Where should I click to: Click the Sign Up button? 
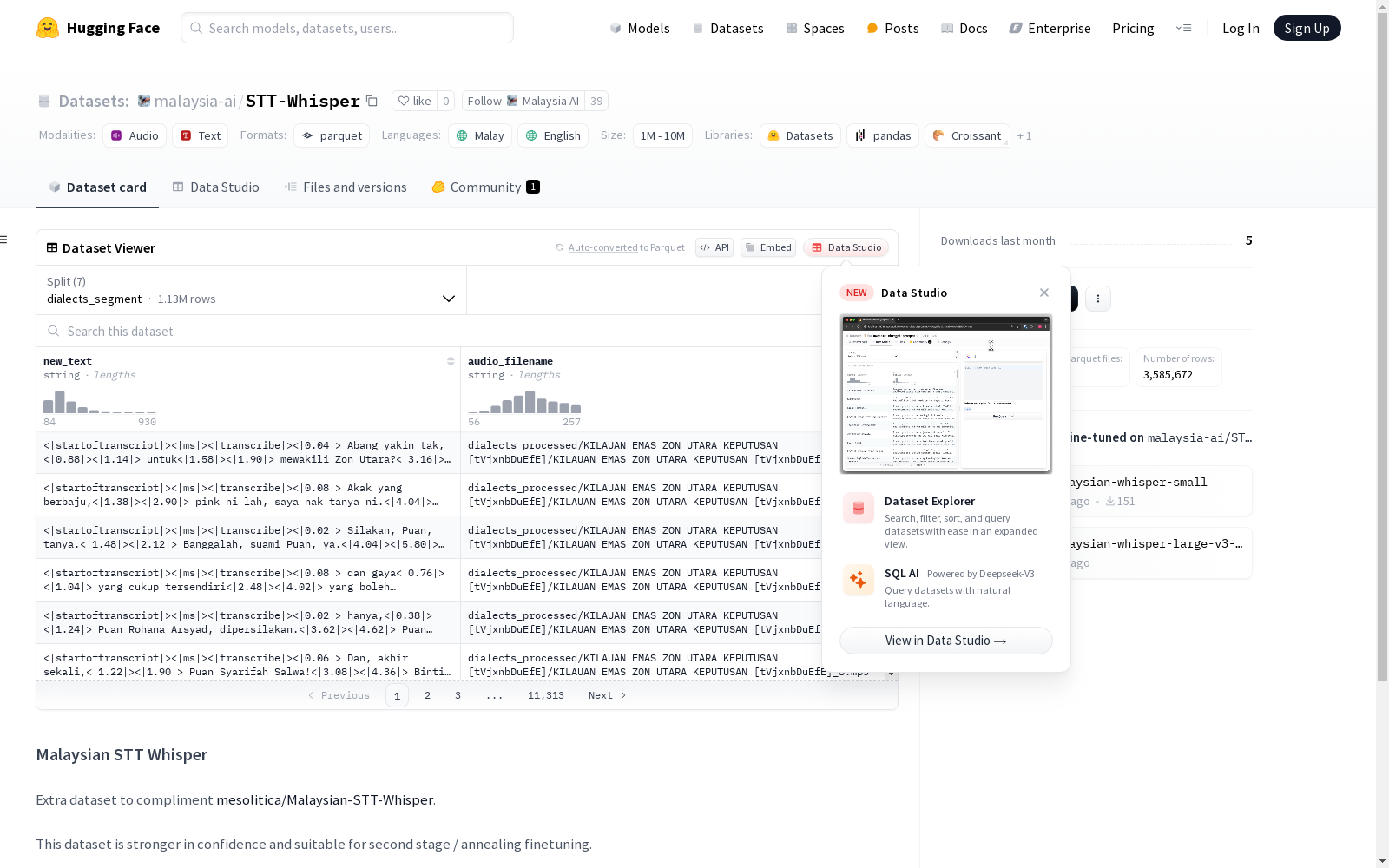click(1307, 28)
